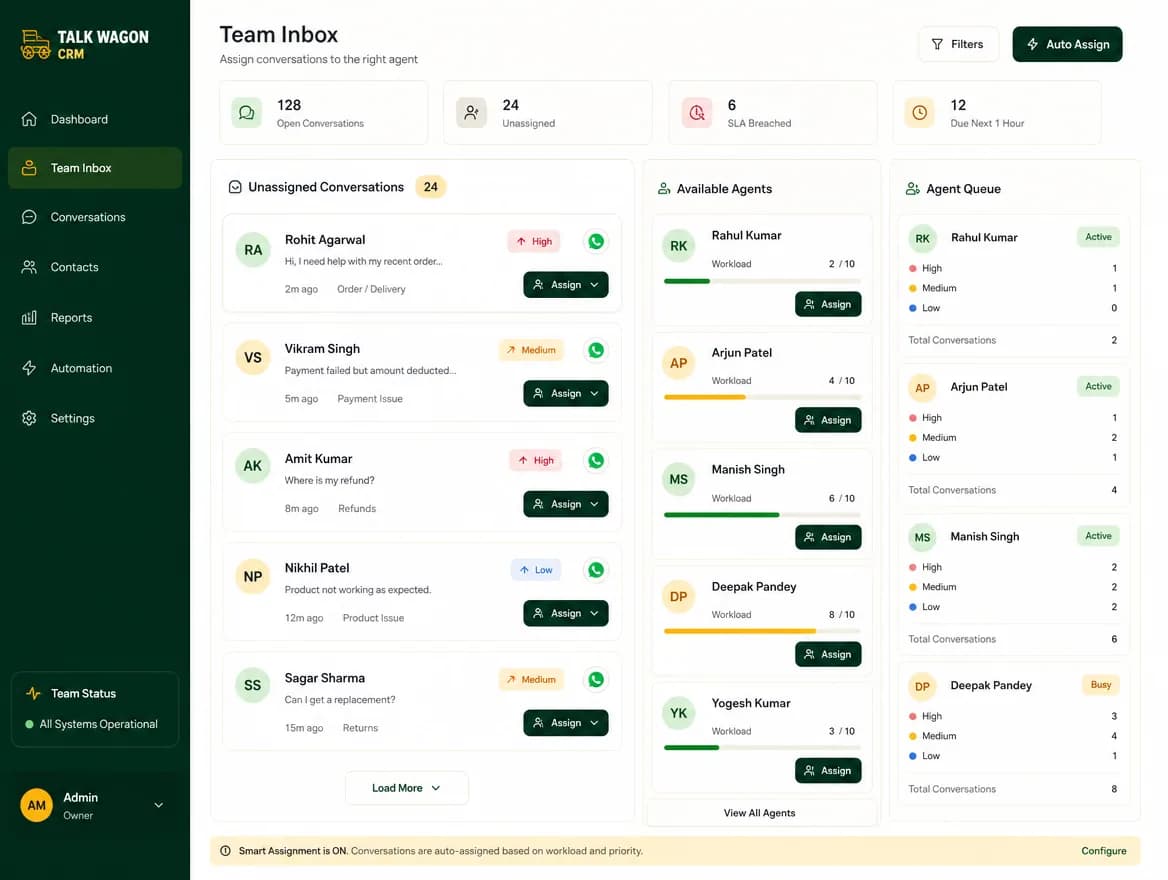This screenshot has height=880, width=1168.
Task: Click the Medium priority tag on Vikram Singh
Action: pos(531,350)
